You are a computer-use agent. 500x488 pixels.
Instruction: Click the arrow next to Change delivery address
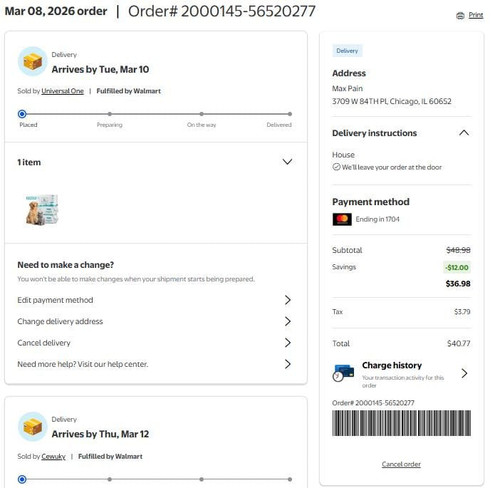[288, 321]
